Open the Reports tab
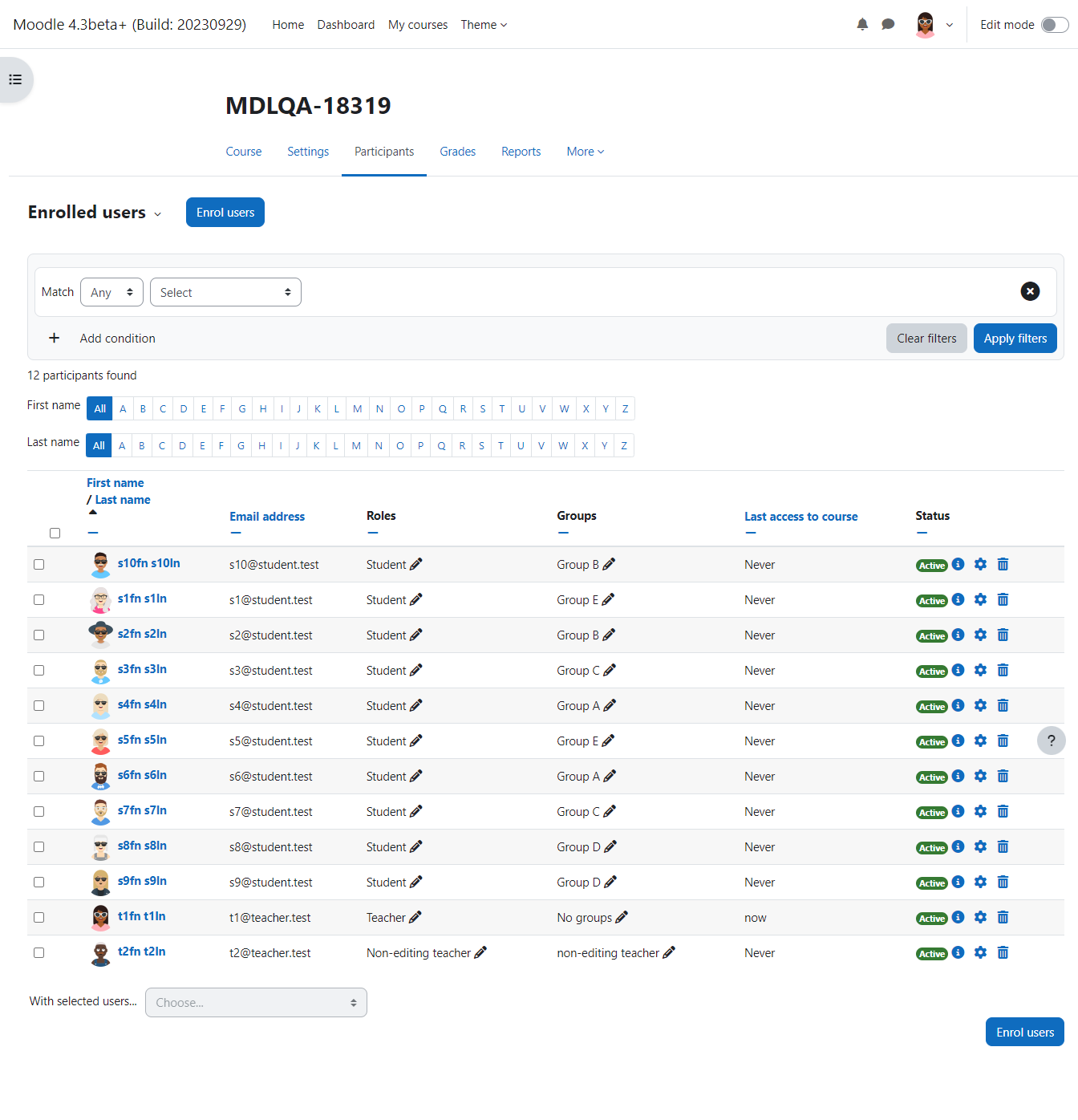The image size is (1078, 1120). [521, 152]
